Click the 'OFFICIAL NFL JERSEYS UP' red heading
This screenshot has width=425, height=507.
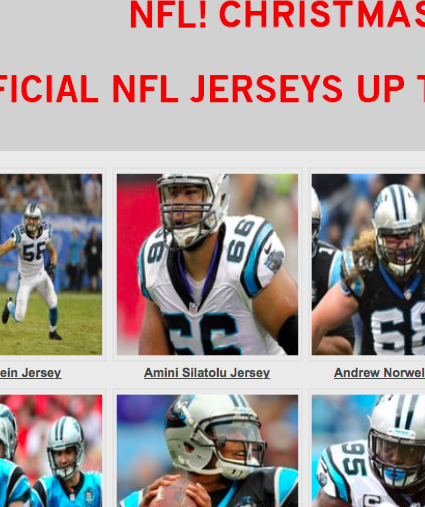click(212, 89)
